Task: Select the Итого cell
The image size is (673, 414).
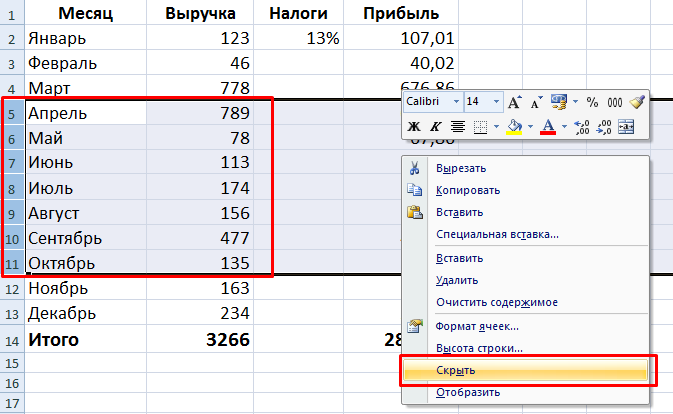Action: tap(85, 340)
